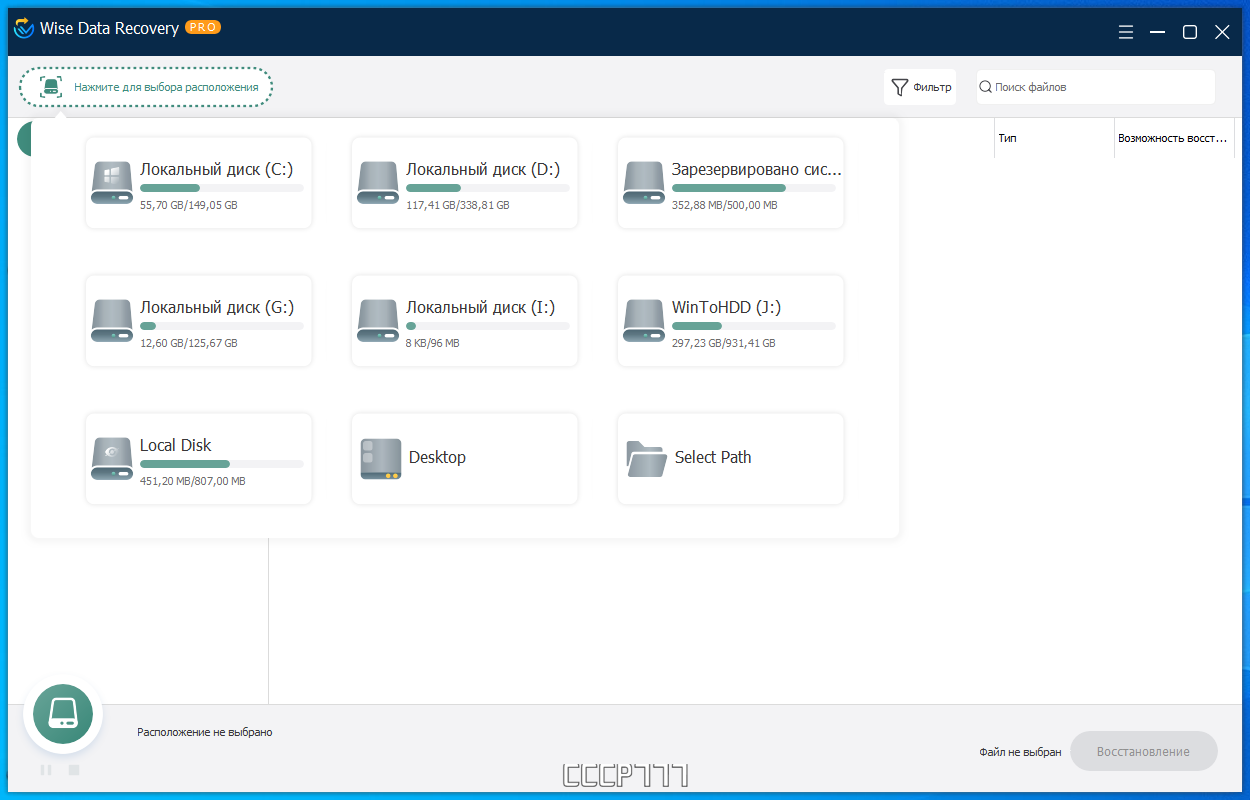Choose the 'Select Path' text label
This screenshot has width=1250, height=800.
click(713, 457)
